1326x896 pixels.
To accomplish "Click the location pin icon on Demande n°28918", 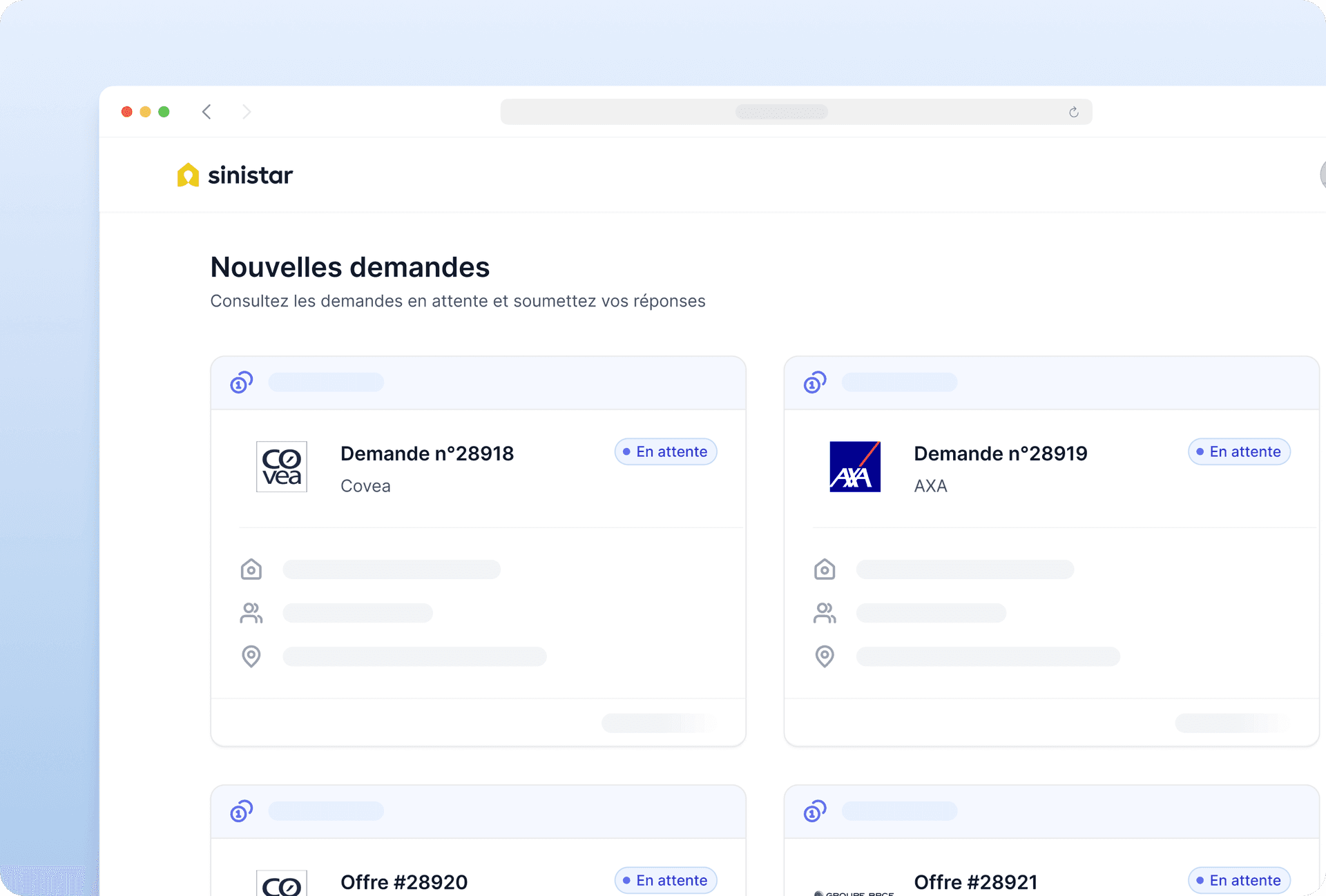I will click(x=251, y=656).
